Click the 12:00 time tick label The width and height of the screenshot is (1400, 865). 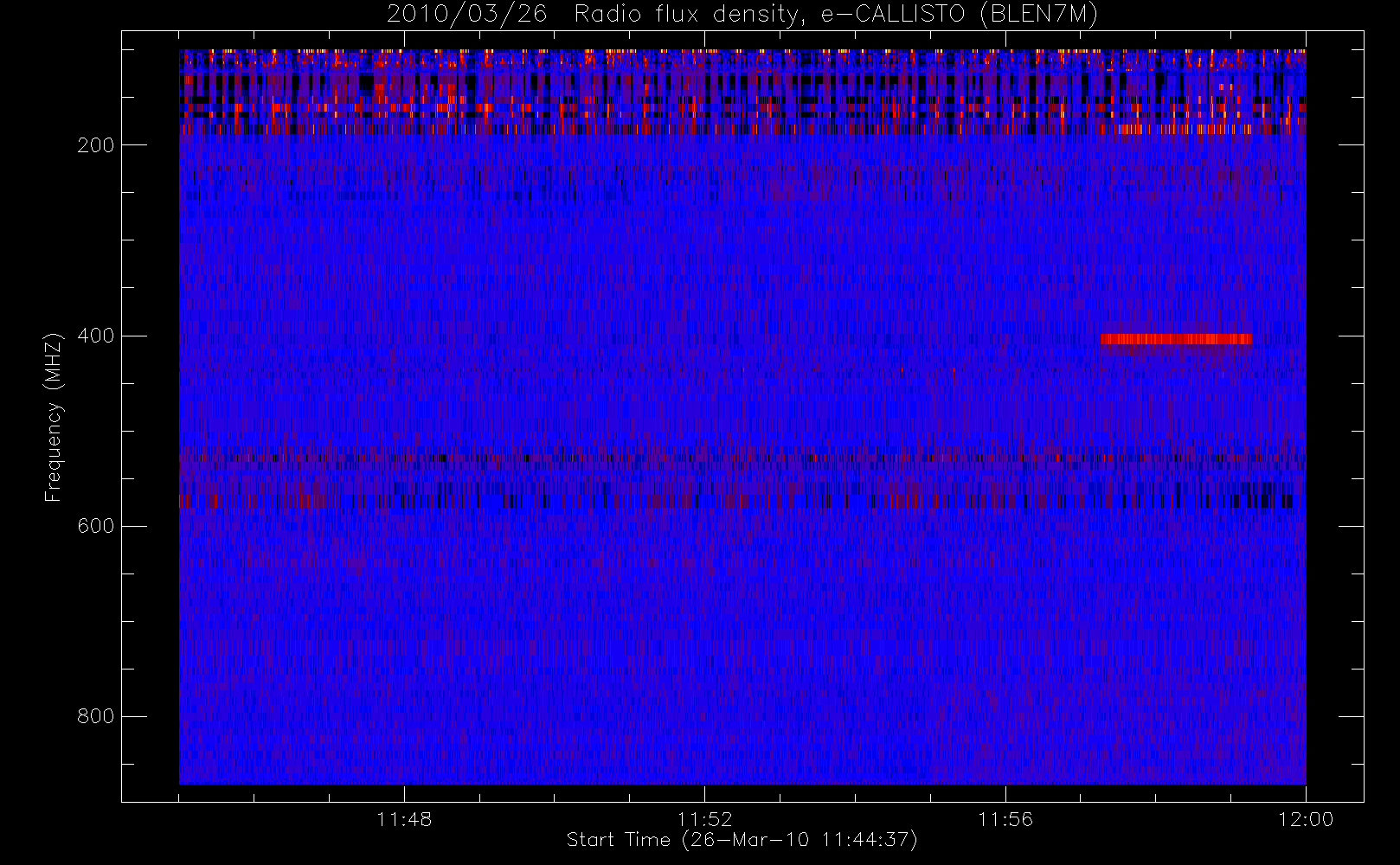1306,819
